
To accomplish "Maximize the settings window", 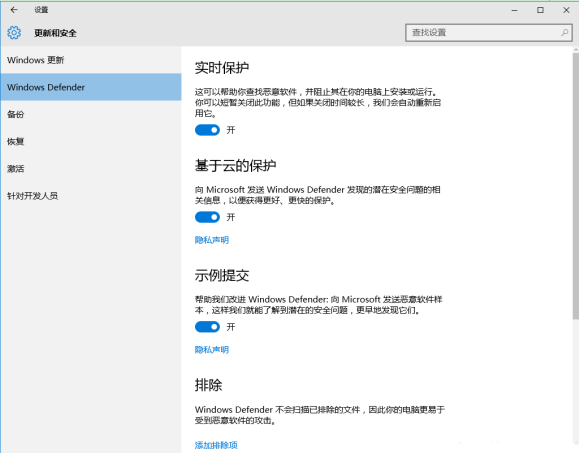I will click(540, 10).
